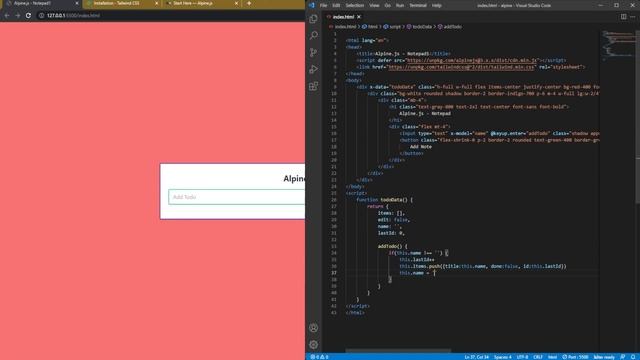
Task: Click browser address bar URL
Action: tap(73, 16)
